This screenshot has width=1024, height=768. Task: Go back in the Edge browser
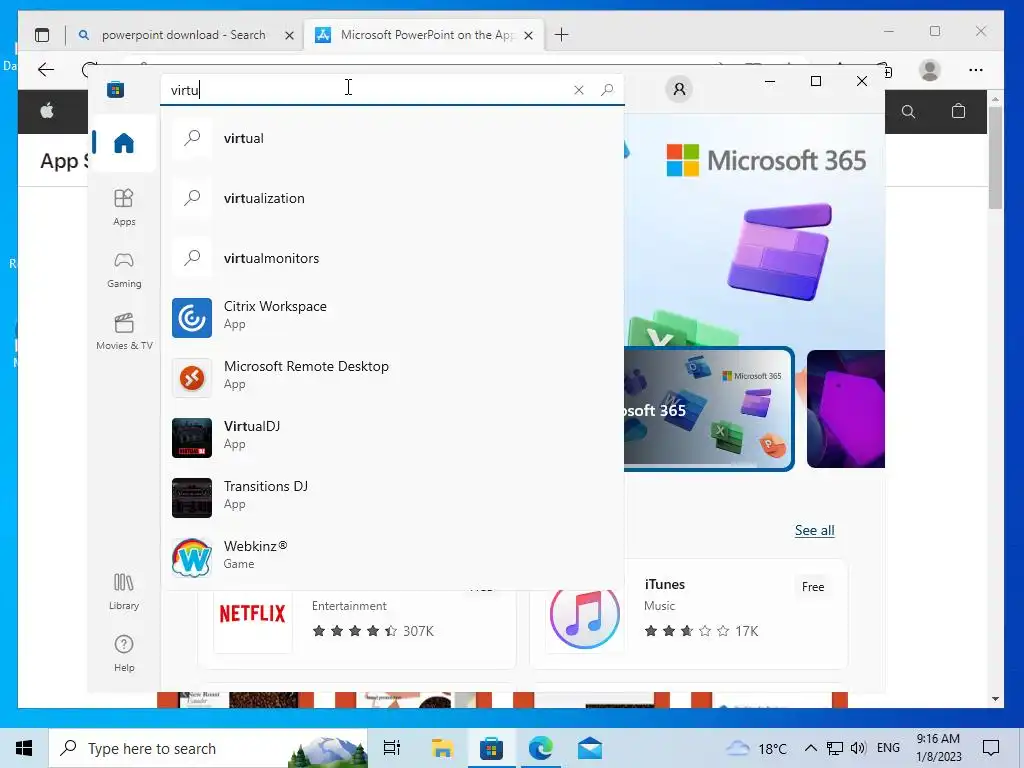[46, 70]
